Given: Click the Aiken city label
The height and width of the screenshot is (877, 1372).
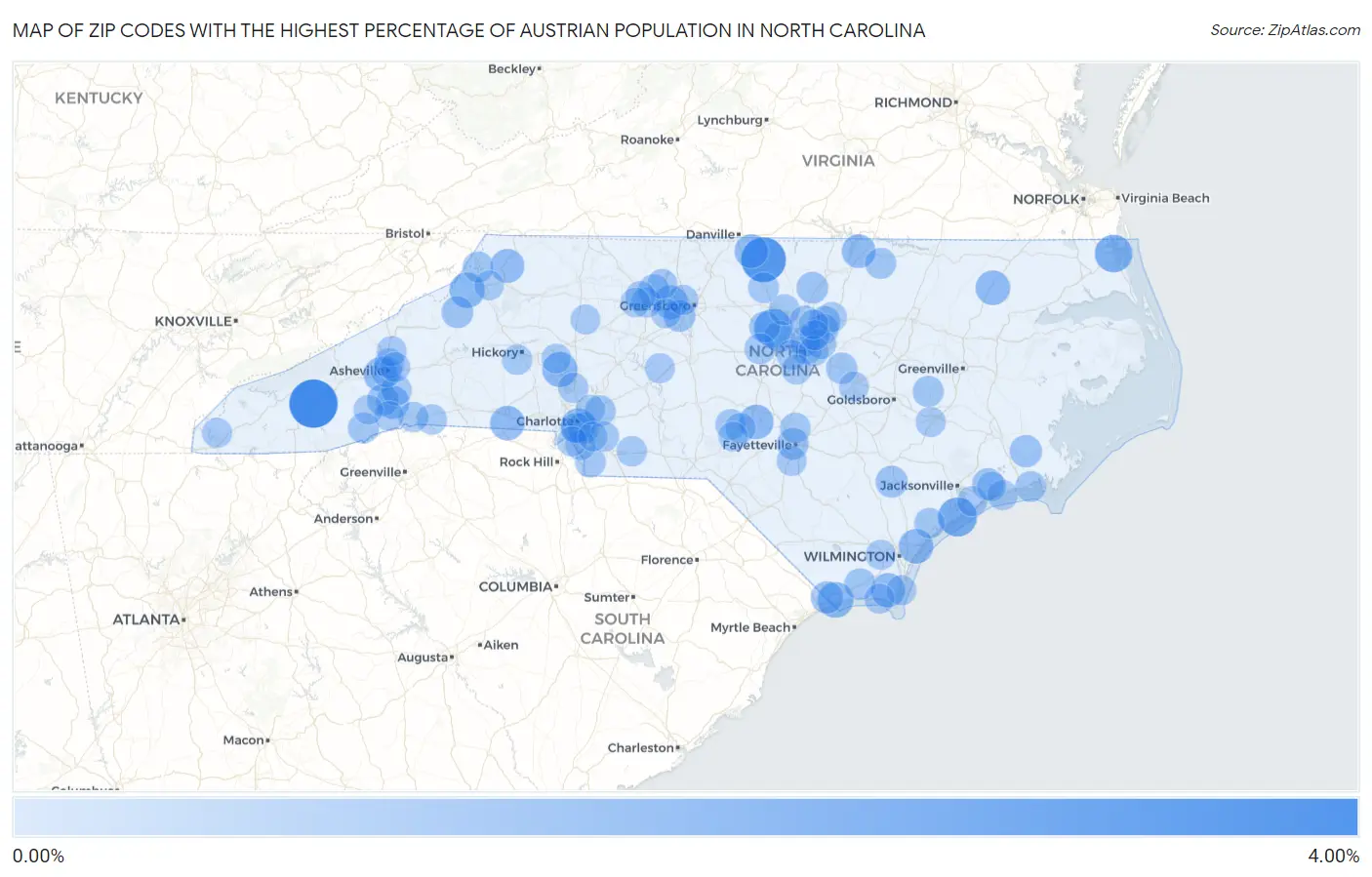Looking at the screenshot, I should [502, 645].
